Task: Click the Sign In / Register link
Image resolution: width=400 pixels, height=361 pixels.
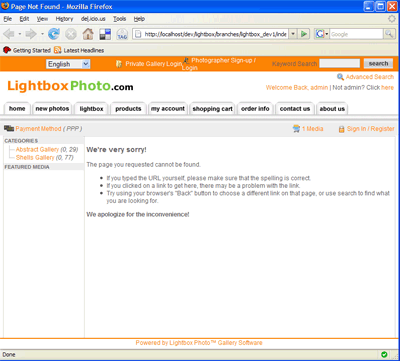Action: (370, 129)
